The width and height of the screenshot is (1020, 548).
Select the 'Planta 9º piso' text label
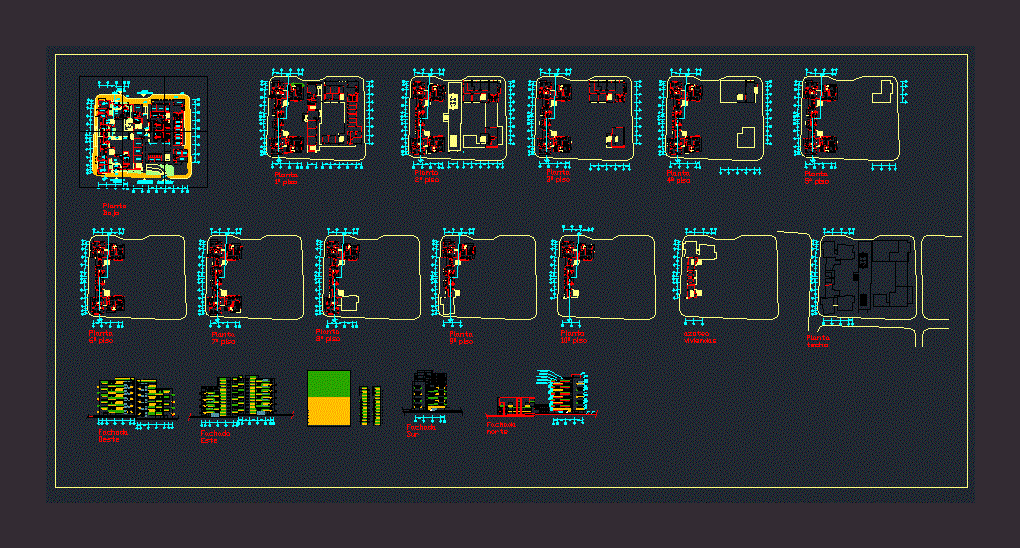click(458, 337)
